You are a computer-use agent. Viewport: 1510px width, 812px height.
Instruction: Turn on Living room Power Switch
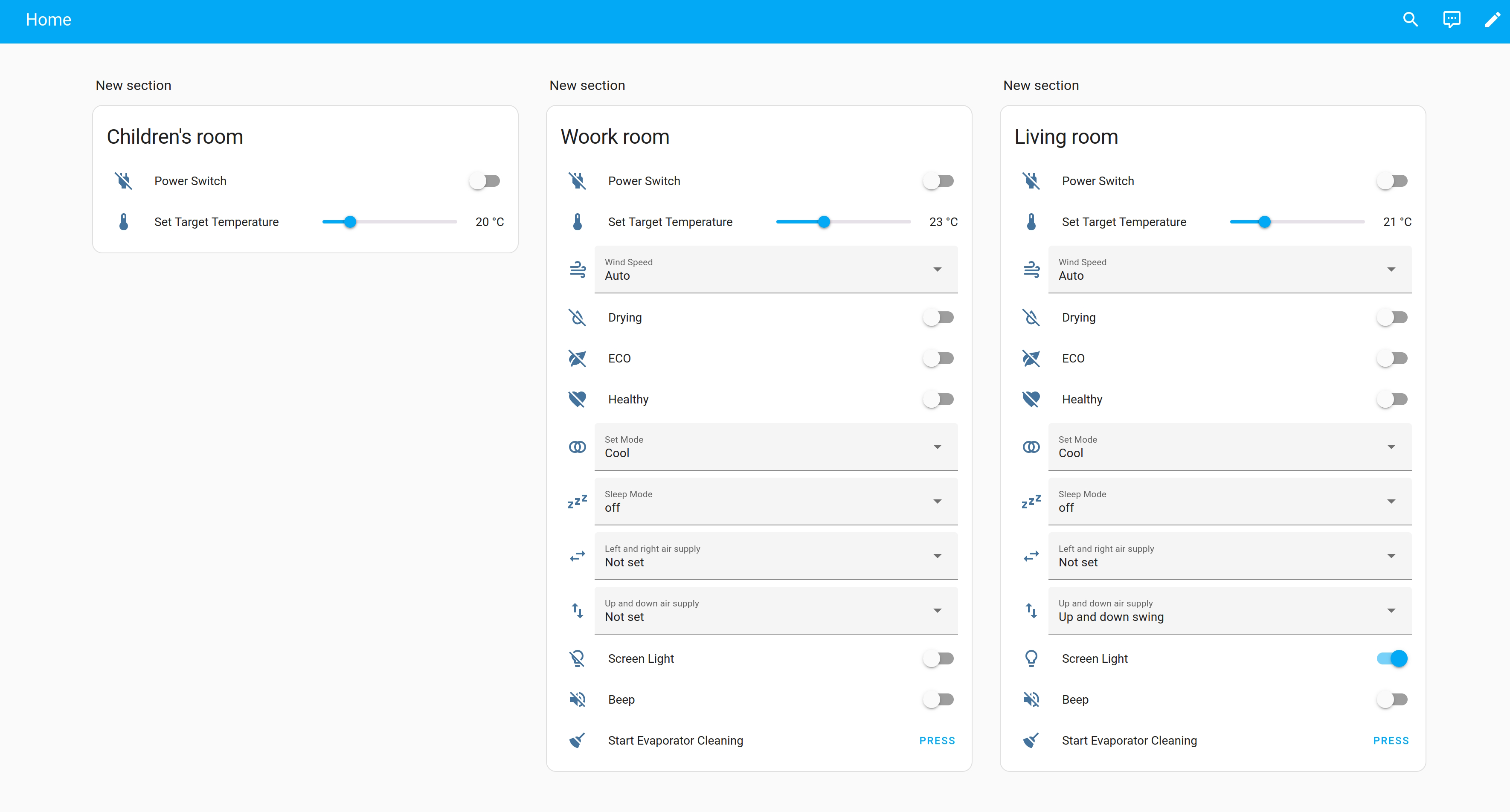tap(1392, 181)
